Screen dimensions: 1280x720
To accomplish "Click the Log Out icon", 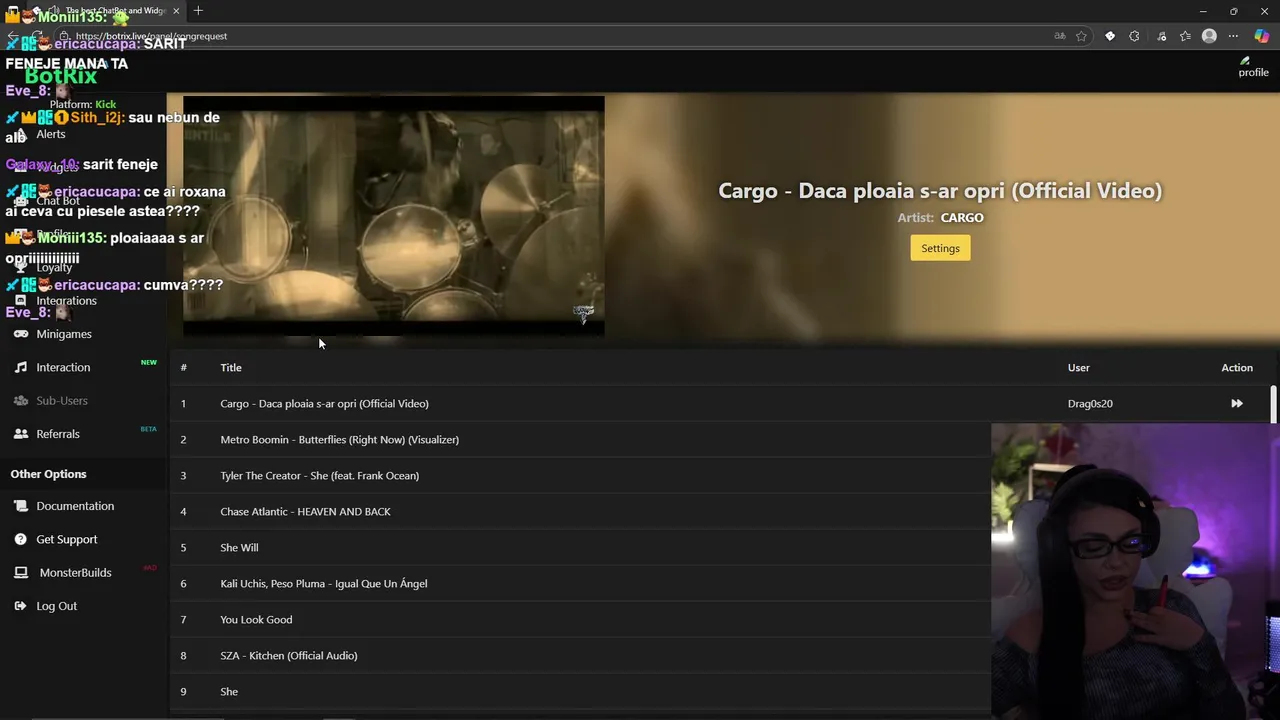I will click(x=21, y=606).
